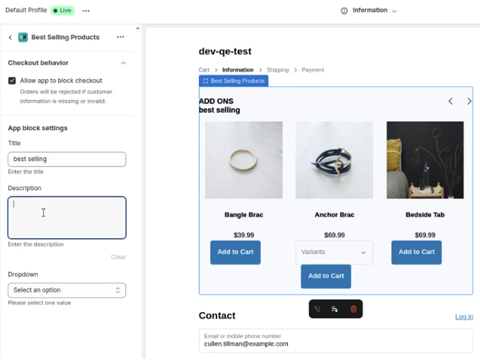Add Bangle Brac to cart
This screenshot has width=480, height=360.
pyautogui.click(x=235, y=252)
